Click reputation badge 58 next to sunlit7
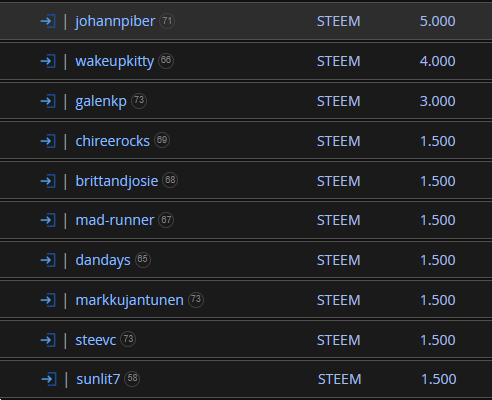Viewport: 492px width, 400px height. (x=132, y=378)
